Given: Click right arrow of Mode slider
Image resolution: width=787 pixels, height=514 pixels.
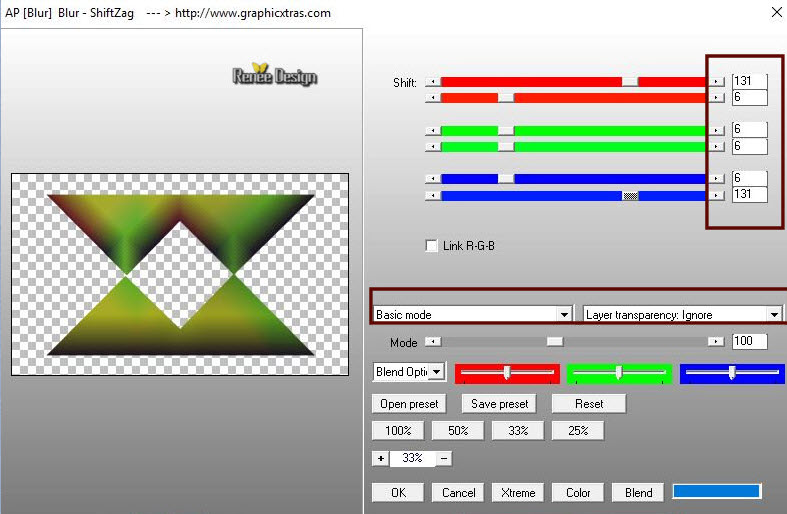Looking at the screenshot, I should (716, 342).
